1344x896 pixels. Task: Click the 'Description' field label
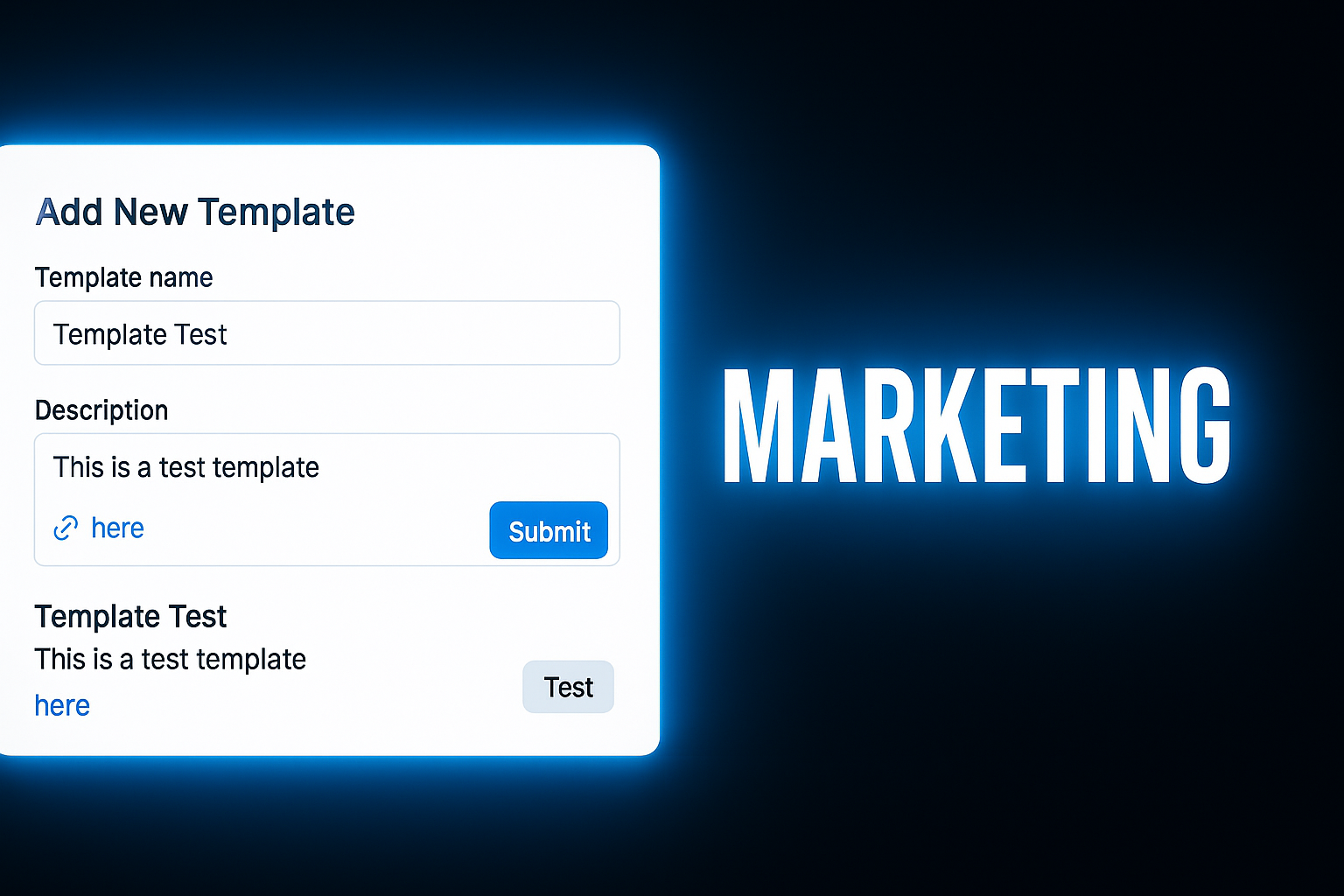point(101,410)
